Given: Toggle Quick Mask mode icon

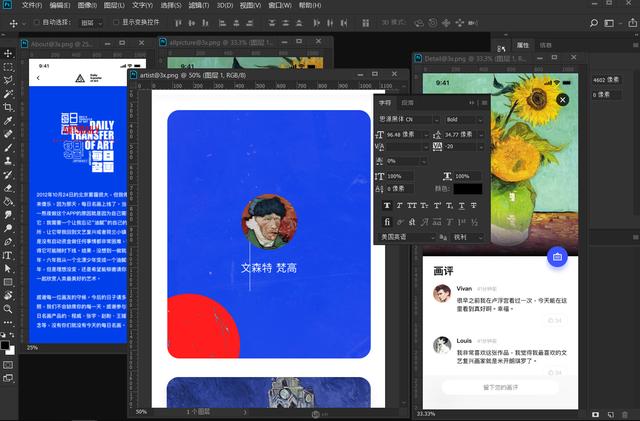Looking at the screenshot, I should (x=8, y=365).
